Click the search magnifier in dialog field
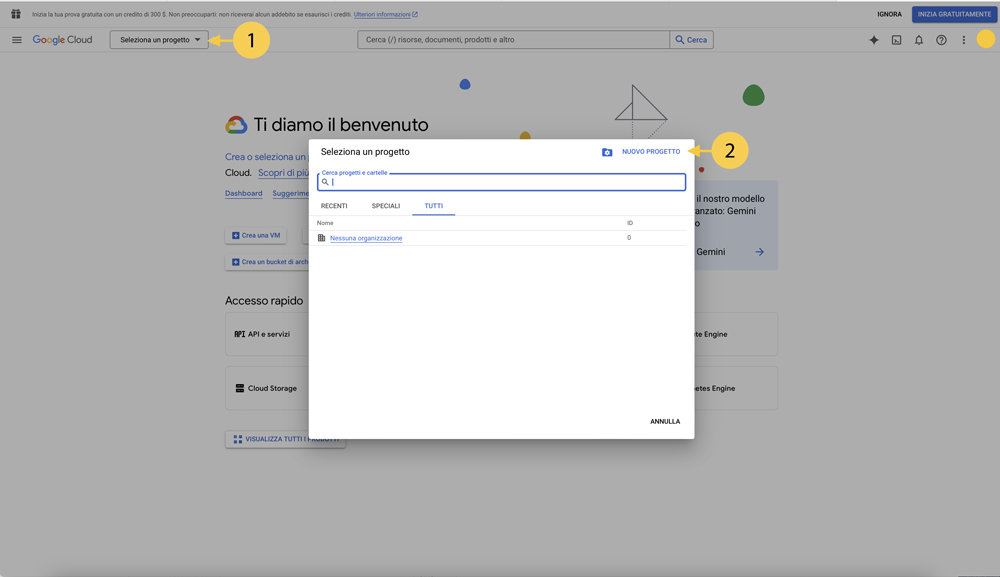Viewport: 1000px width, 577px height. 325,182
